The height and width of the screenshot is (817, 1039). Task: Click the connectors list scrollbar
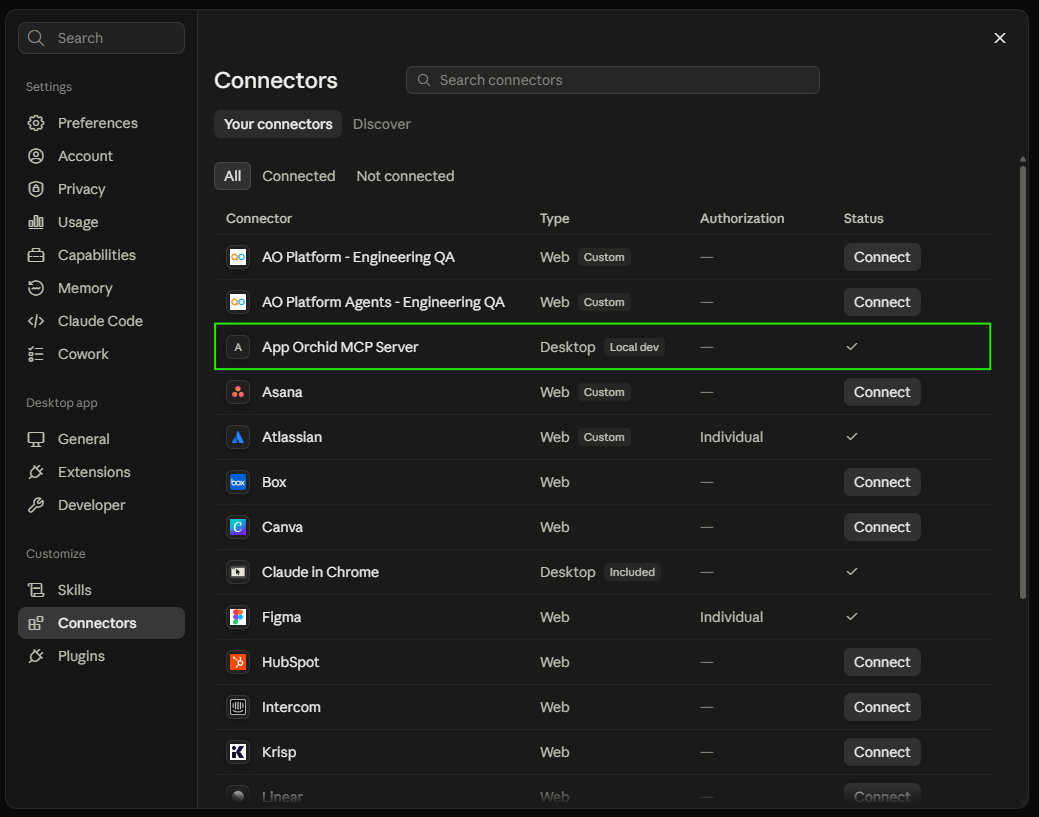click(x=1022, y=381)
